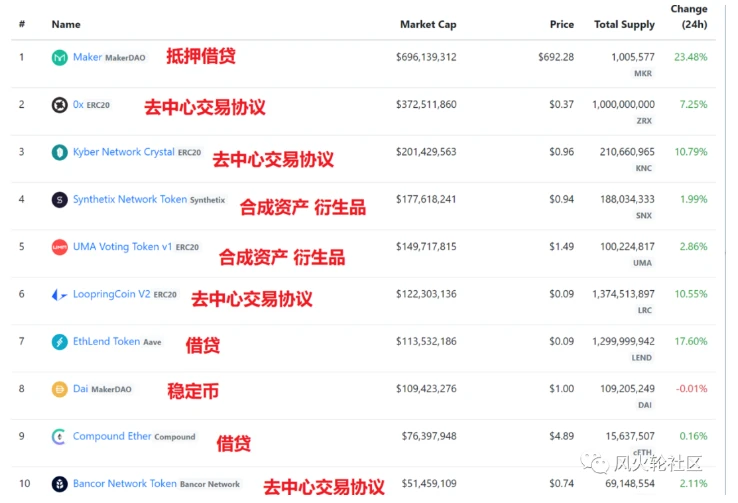Sort by the Change (24h) column header
738x503 pixels.
click(x=689, y=16)
